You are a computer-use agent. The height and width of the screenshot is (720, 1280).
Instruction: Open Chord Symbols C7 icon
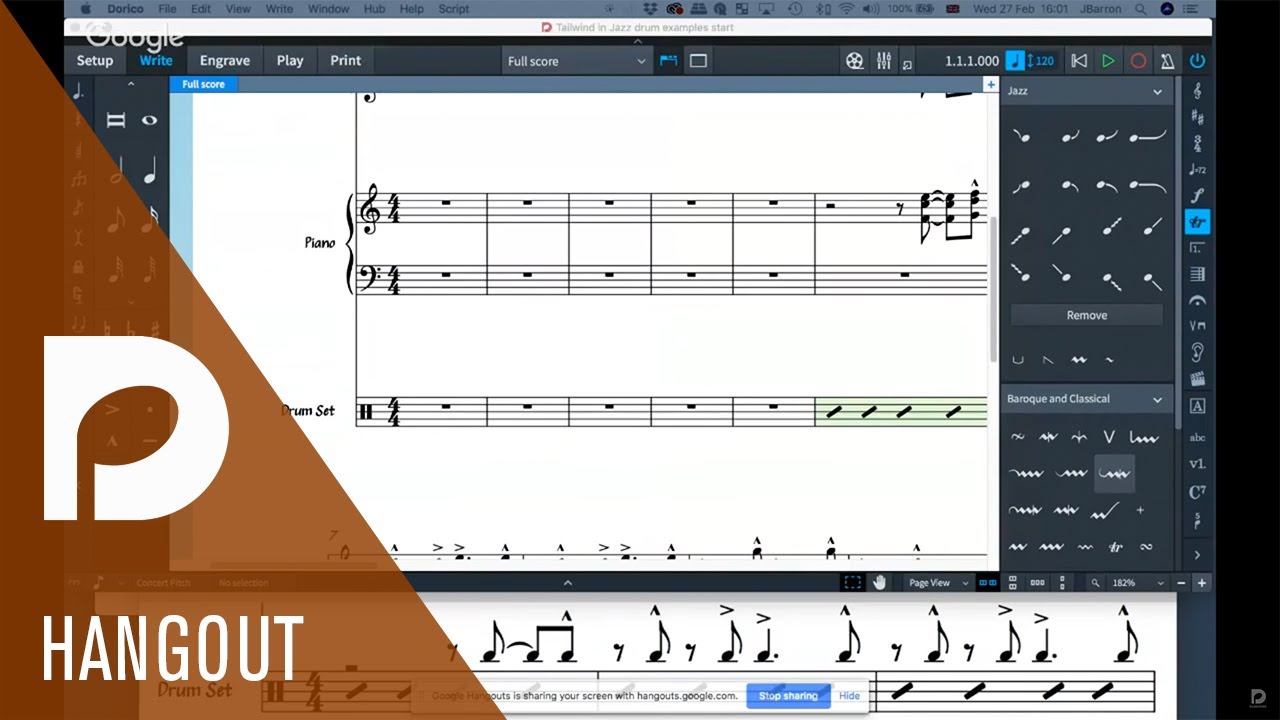click(x=1197, y=492)
